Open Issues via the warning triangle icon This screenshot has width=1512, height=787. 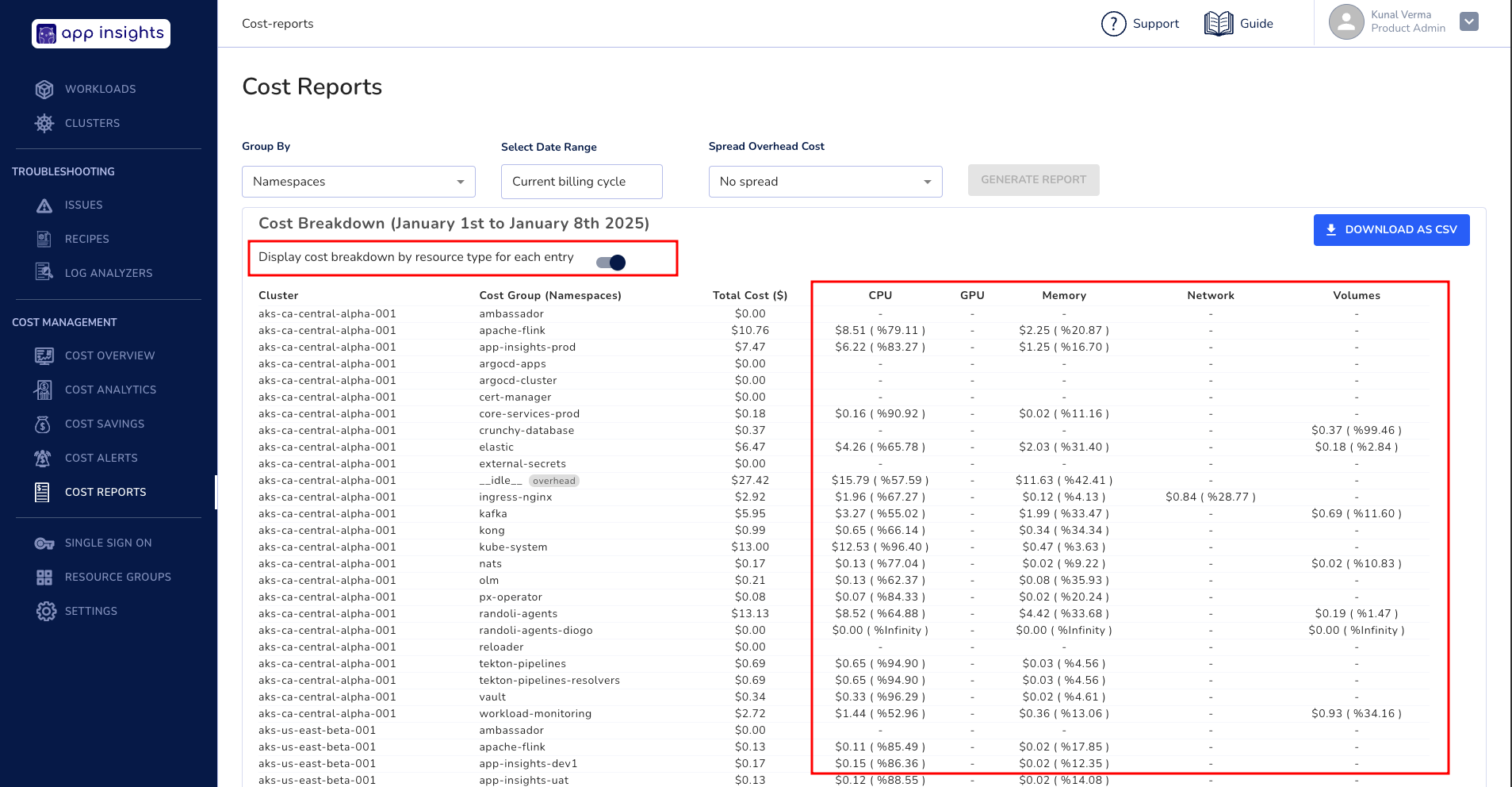pos(44,205)
